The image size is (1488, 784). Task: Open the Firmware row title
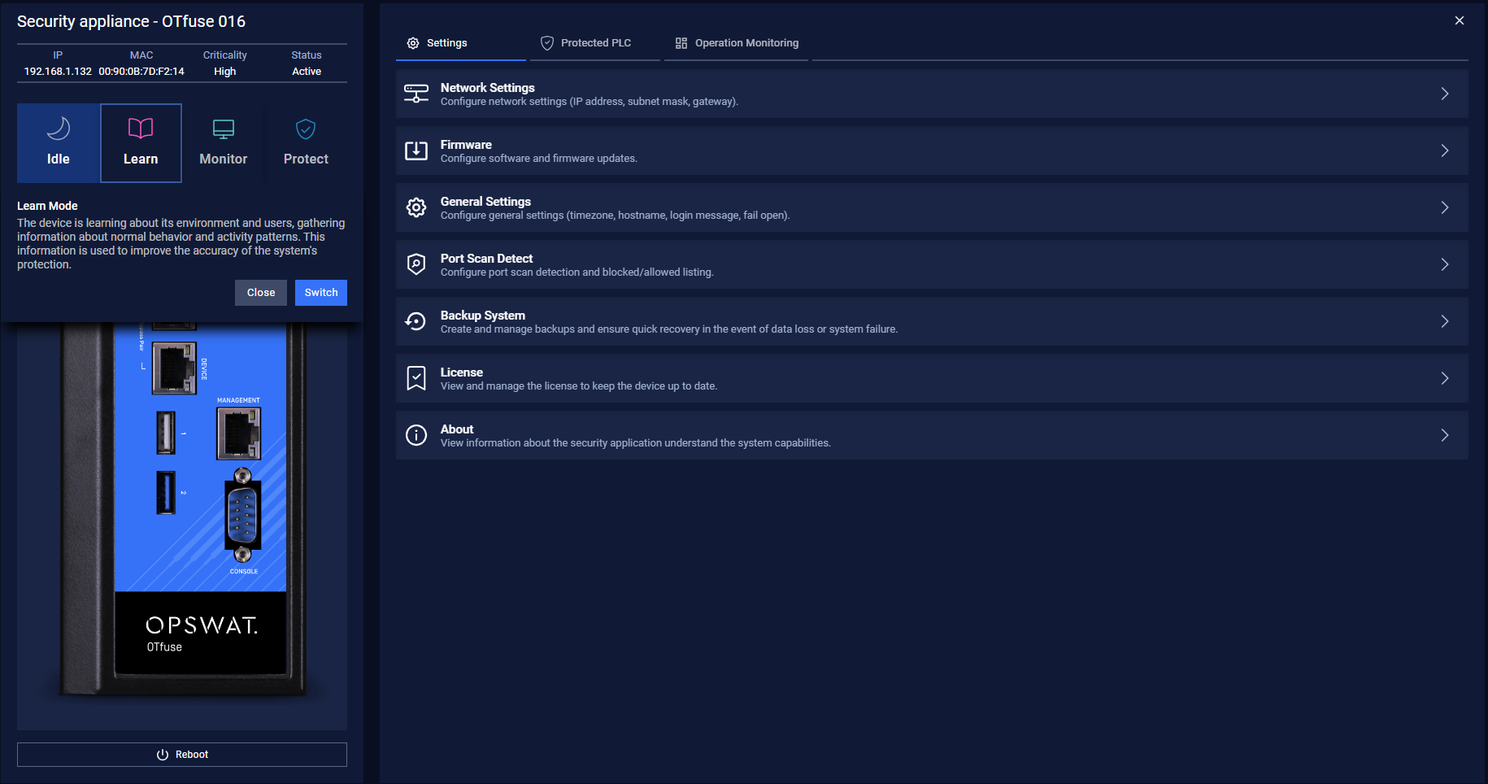click(466, 145)
